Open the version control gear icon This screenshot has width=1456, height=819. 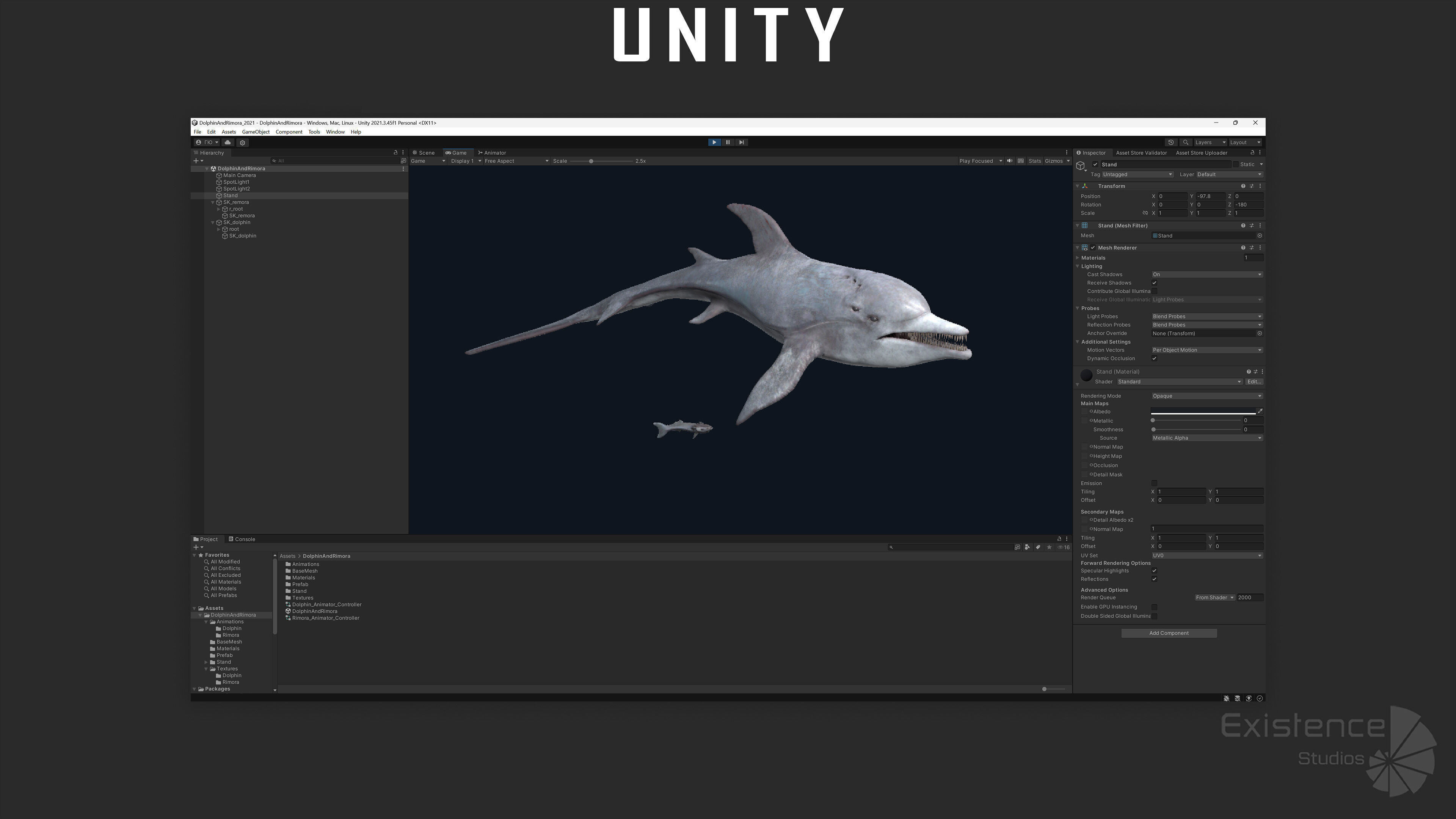(x=243, y=143)
